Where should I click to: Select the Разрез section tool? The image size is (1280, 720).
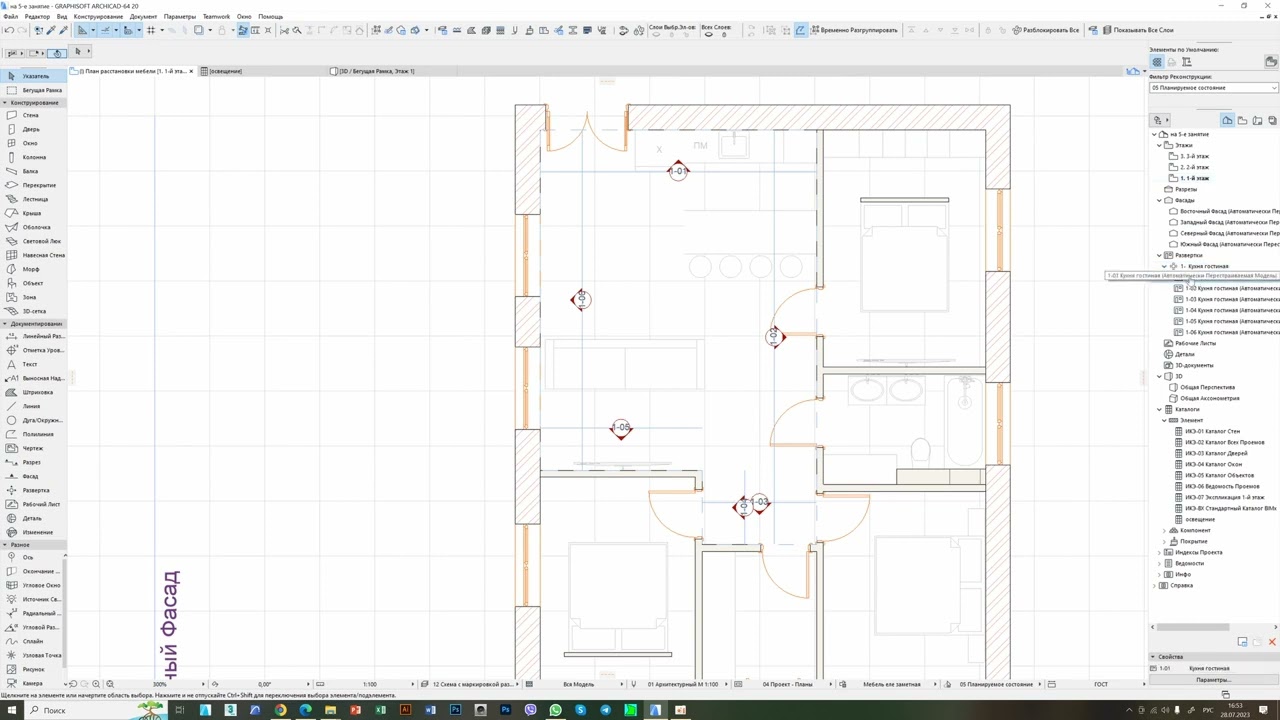31,462
